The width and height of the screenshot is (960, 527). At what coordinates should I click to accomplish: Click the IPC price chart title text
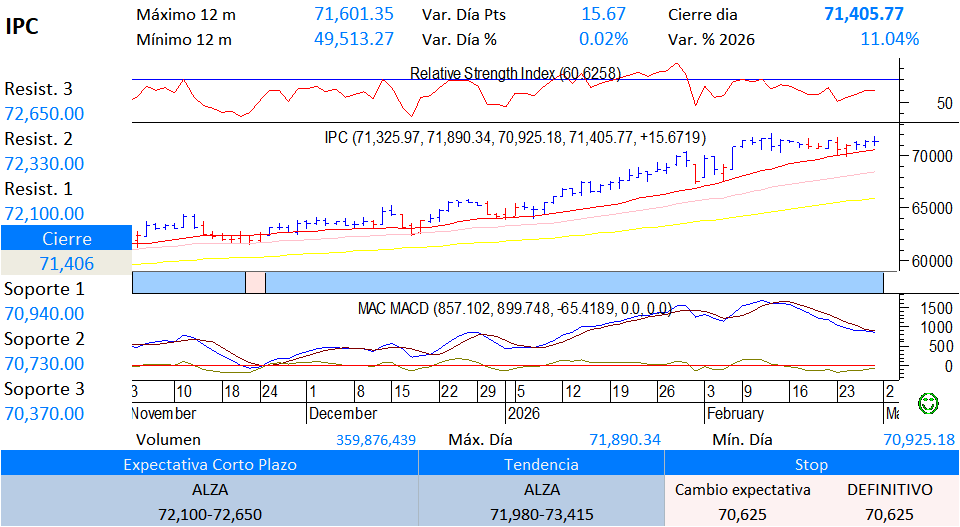(515, 137)
